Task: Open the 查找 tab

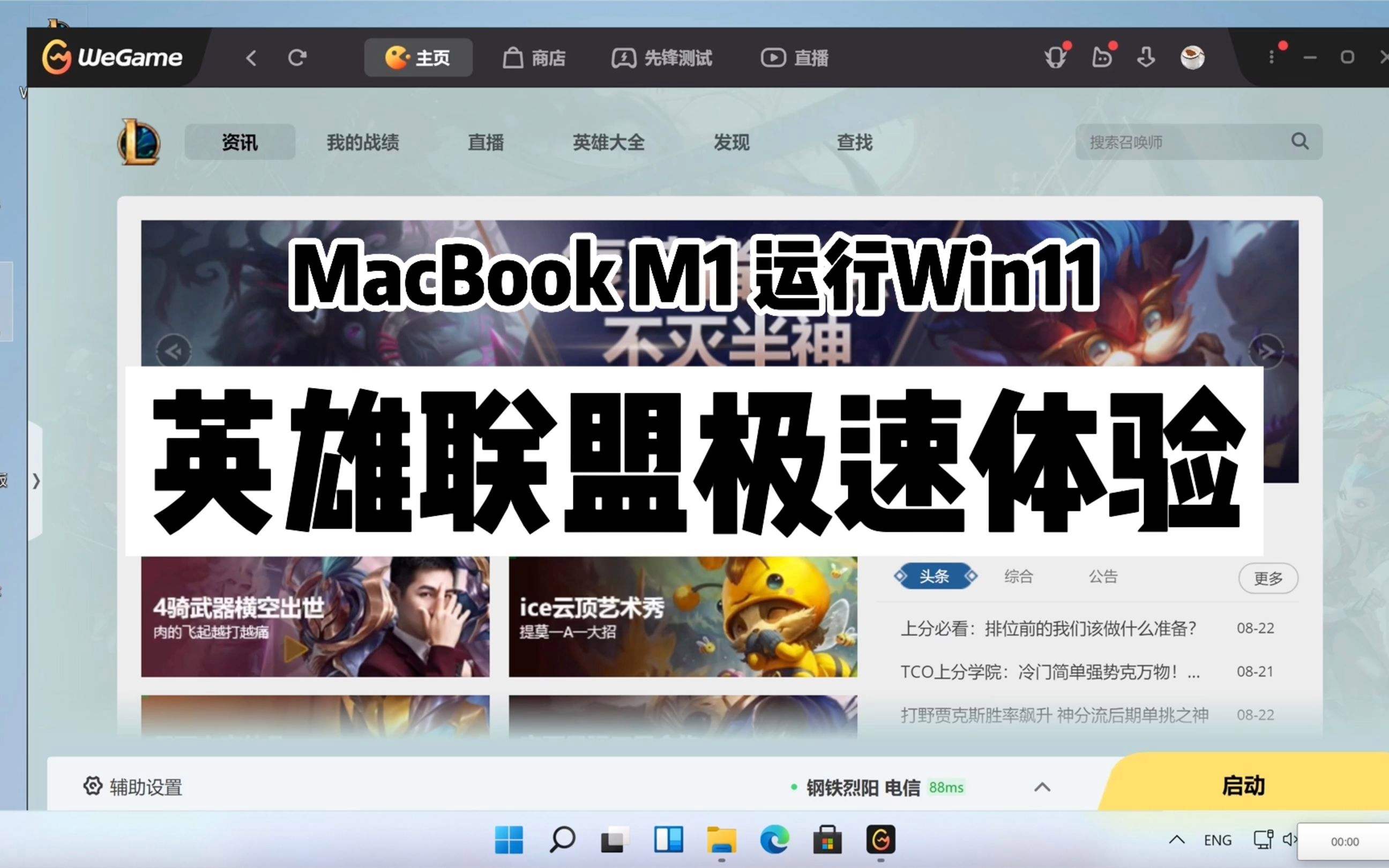Action: coord(854,143)
